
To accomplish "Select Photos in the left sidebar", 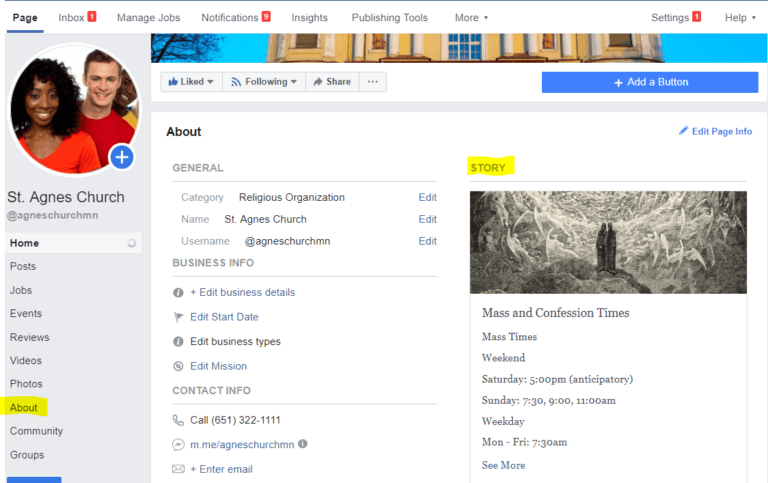I will (x=26, y=384).
